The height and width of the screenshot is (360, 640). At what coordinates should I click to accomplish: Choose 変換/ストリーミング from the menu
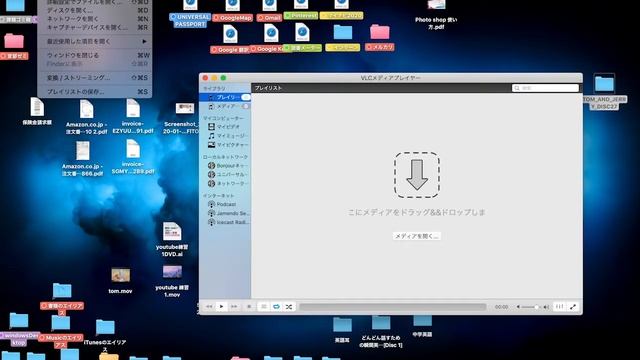(x=95, y=78)
